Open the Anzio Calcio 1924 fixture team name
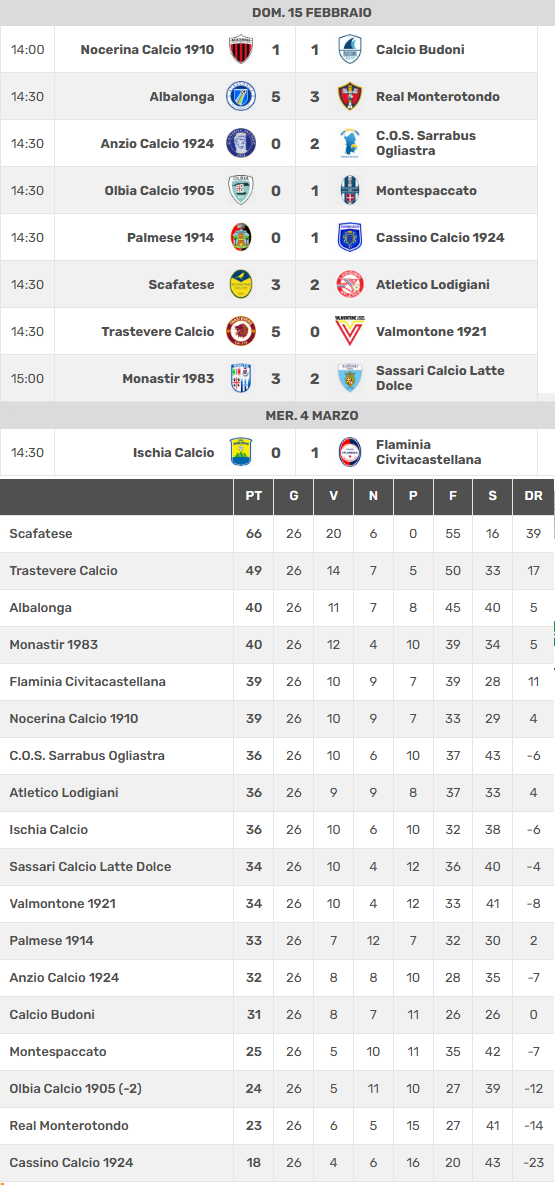Screen dimensions: 555x1185 [157, 143]
